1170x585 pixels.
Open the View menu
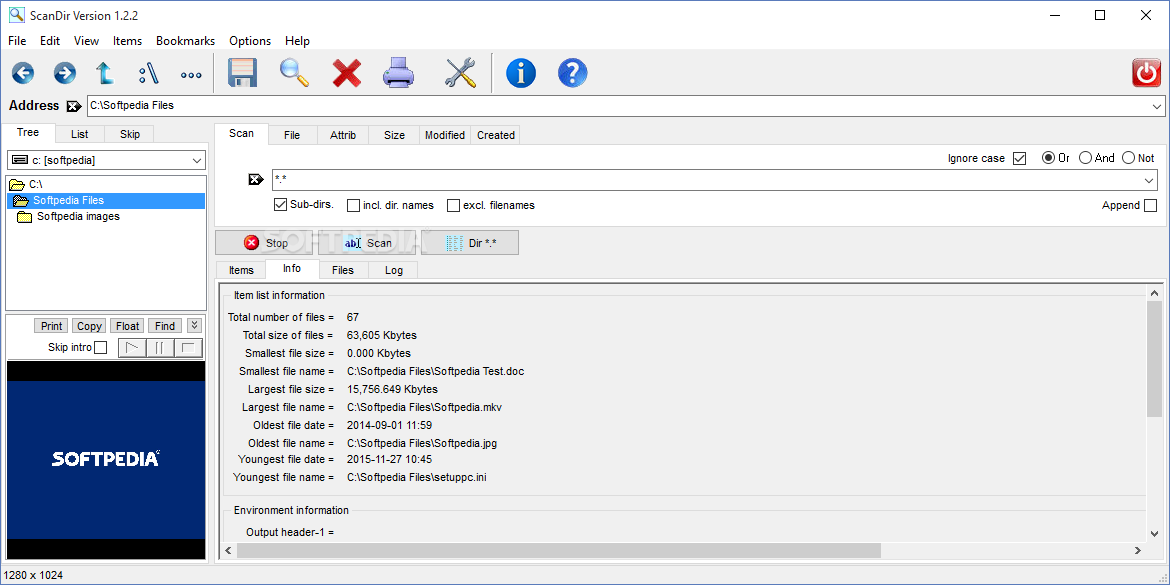(x=87, y=41)
